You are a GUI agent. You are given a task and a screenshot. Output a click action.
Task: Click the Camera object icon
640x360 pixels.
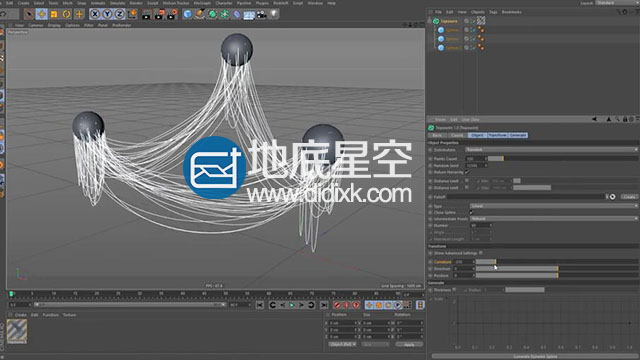pyautogui.click(x=261, y=15)
